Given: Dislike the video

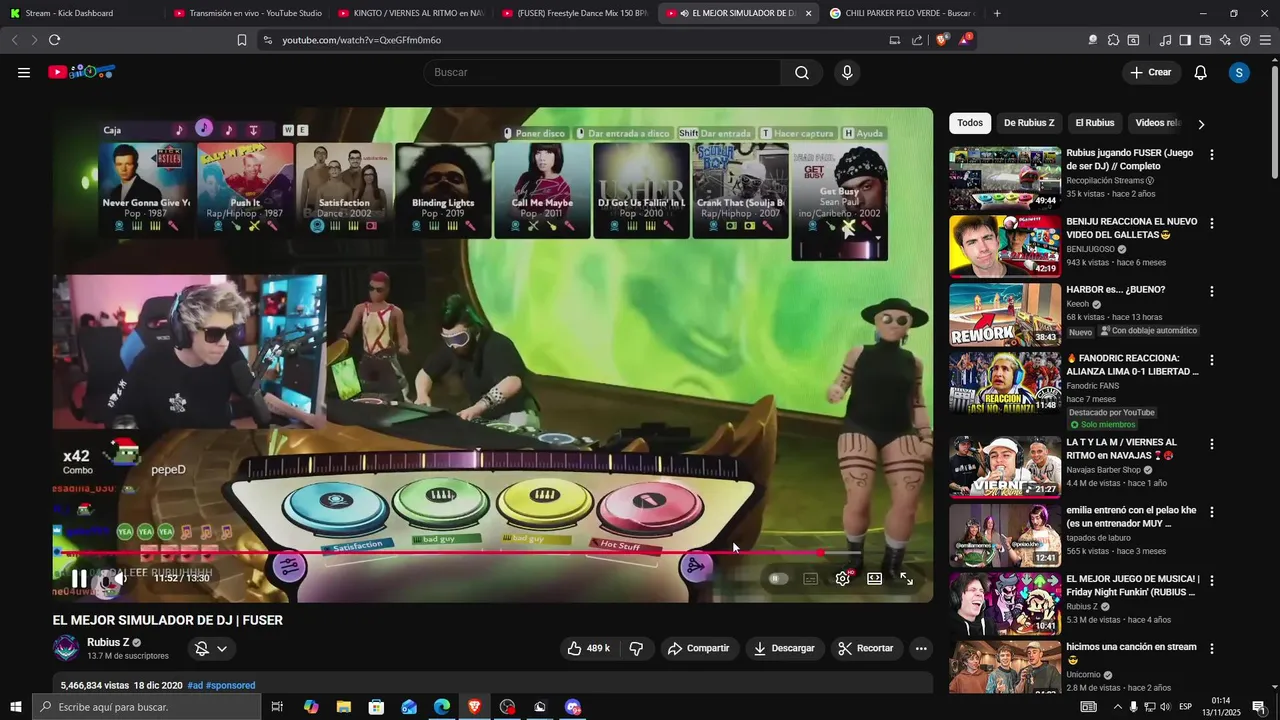Looking at the screenshot, I should pyautogui.click(x=636, y=648).
